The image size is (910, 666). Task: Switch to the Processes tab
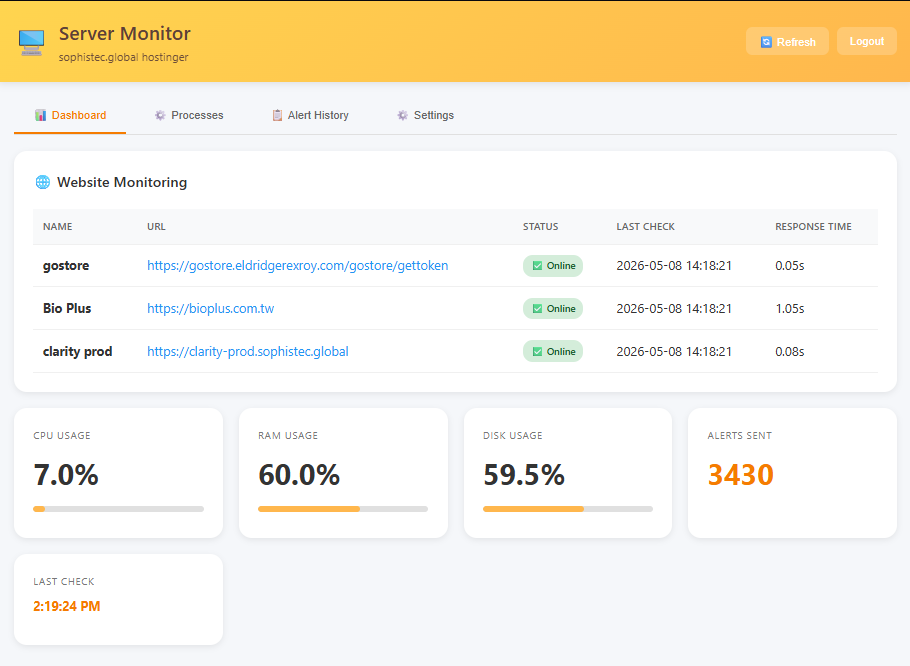coord(189,115)
